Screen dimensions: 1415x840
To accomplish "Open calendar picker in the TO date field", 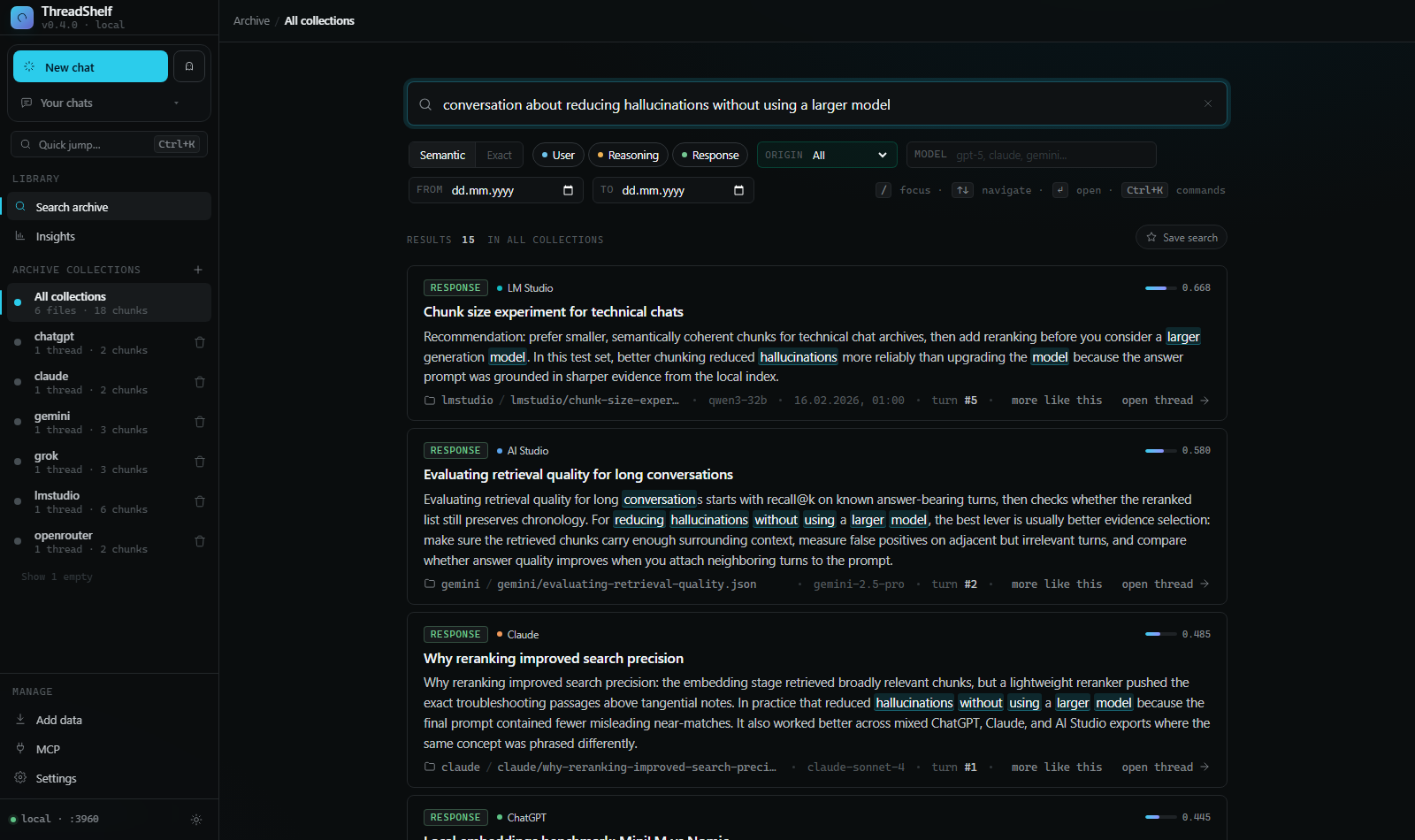I will pyautogui.click(x=738, y=190).
